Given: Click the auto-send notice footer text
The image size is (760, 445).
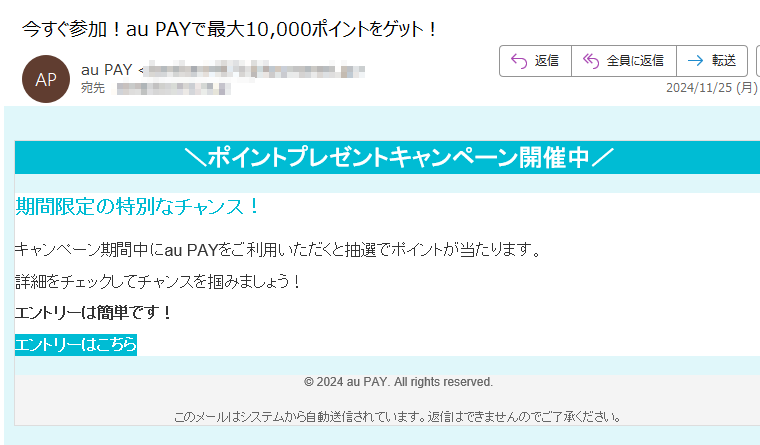Looking at the screenshot, I should [x=397, y=417].
